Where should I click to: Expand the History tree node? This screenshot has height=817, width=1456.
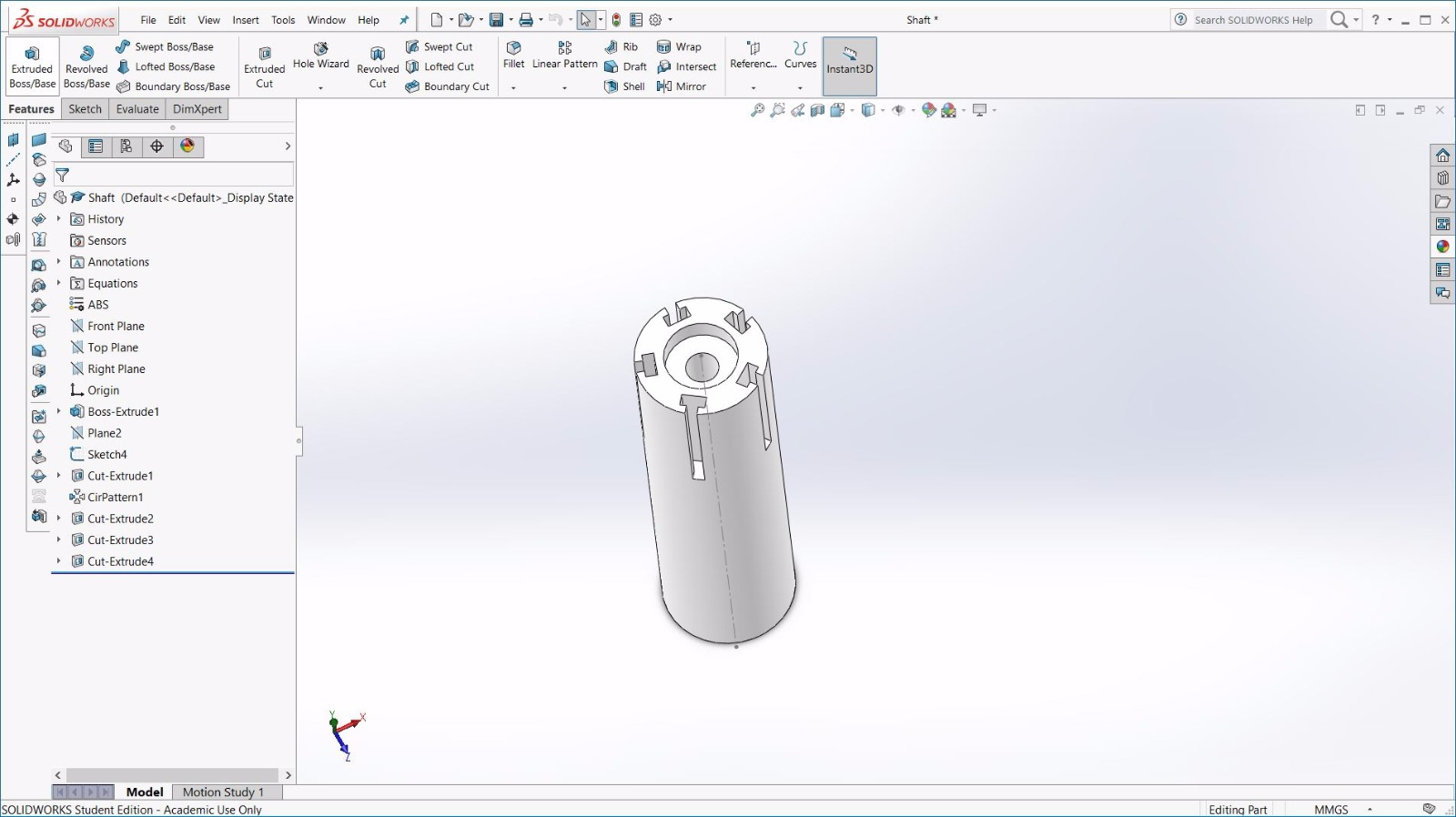click(x=59, y=219)
